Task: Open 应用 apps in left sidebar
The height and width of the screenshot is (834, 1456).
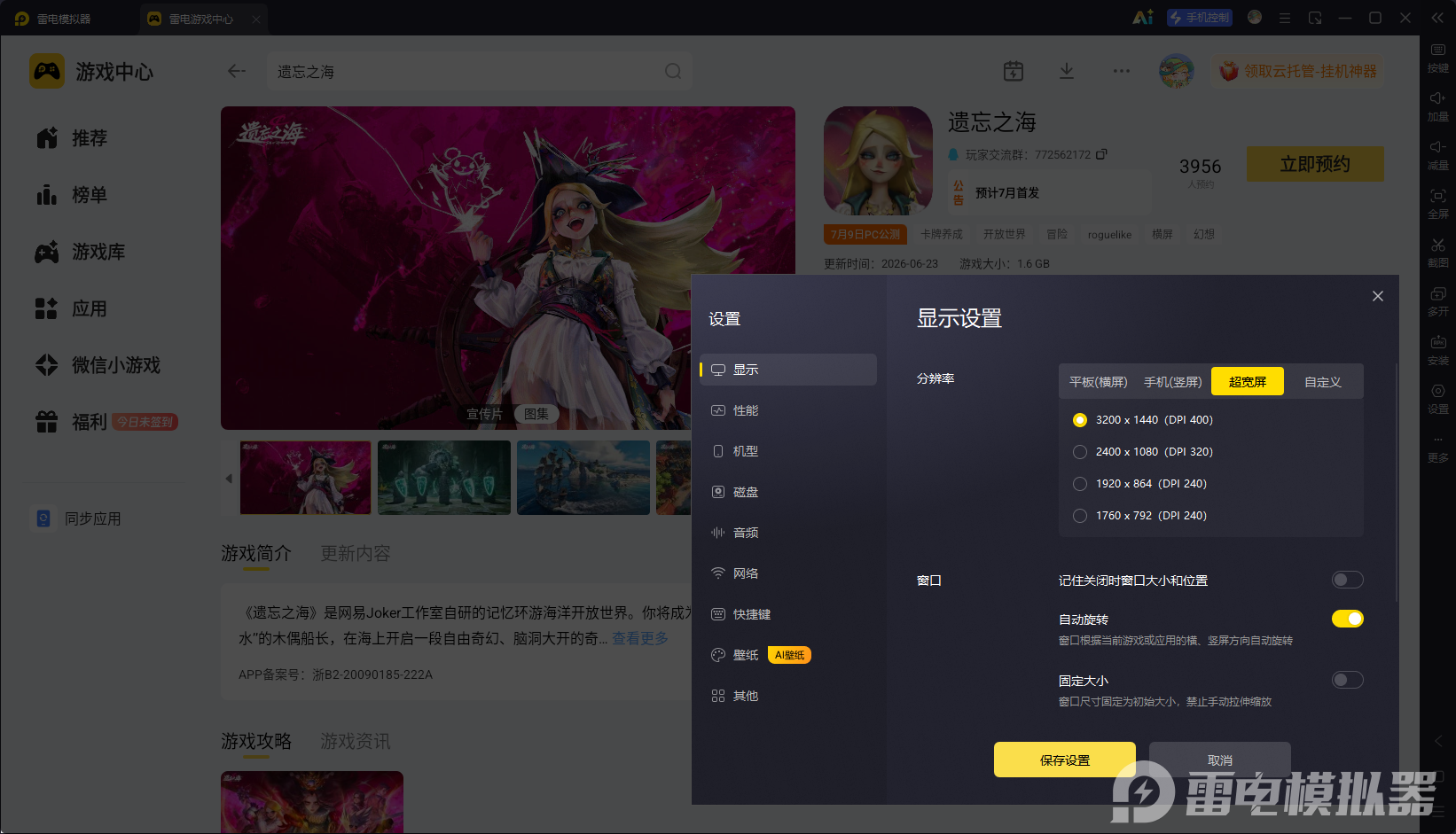Action: pos(72,308)
